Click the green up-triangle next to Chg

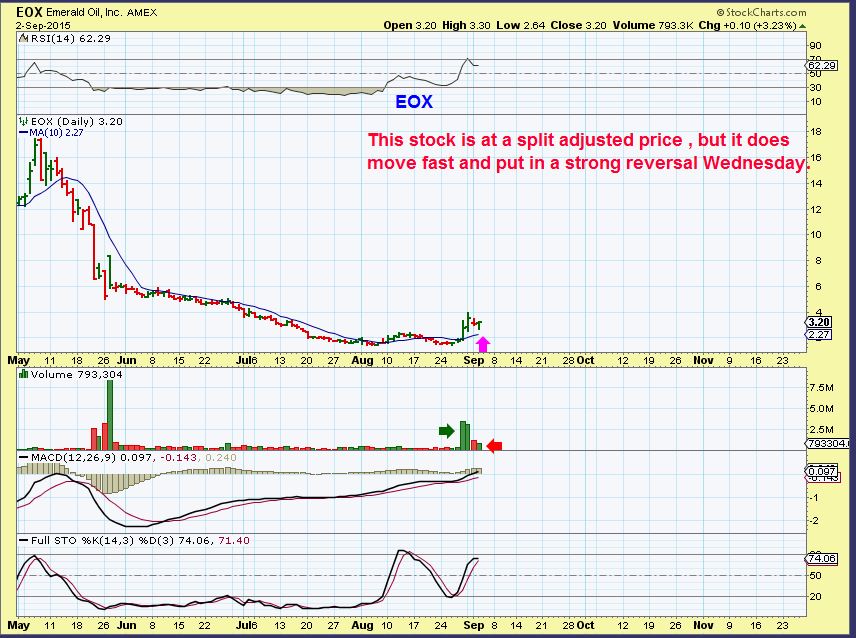coord(802,26)
